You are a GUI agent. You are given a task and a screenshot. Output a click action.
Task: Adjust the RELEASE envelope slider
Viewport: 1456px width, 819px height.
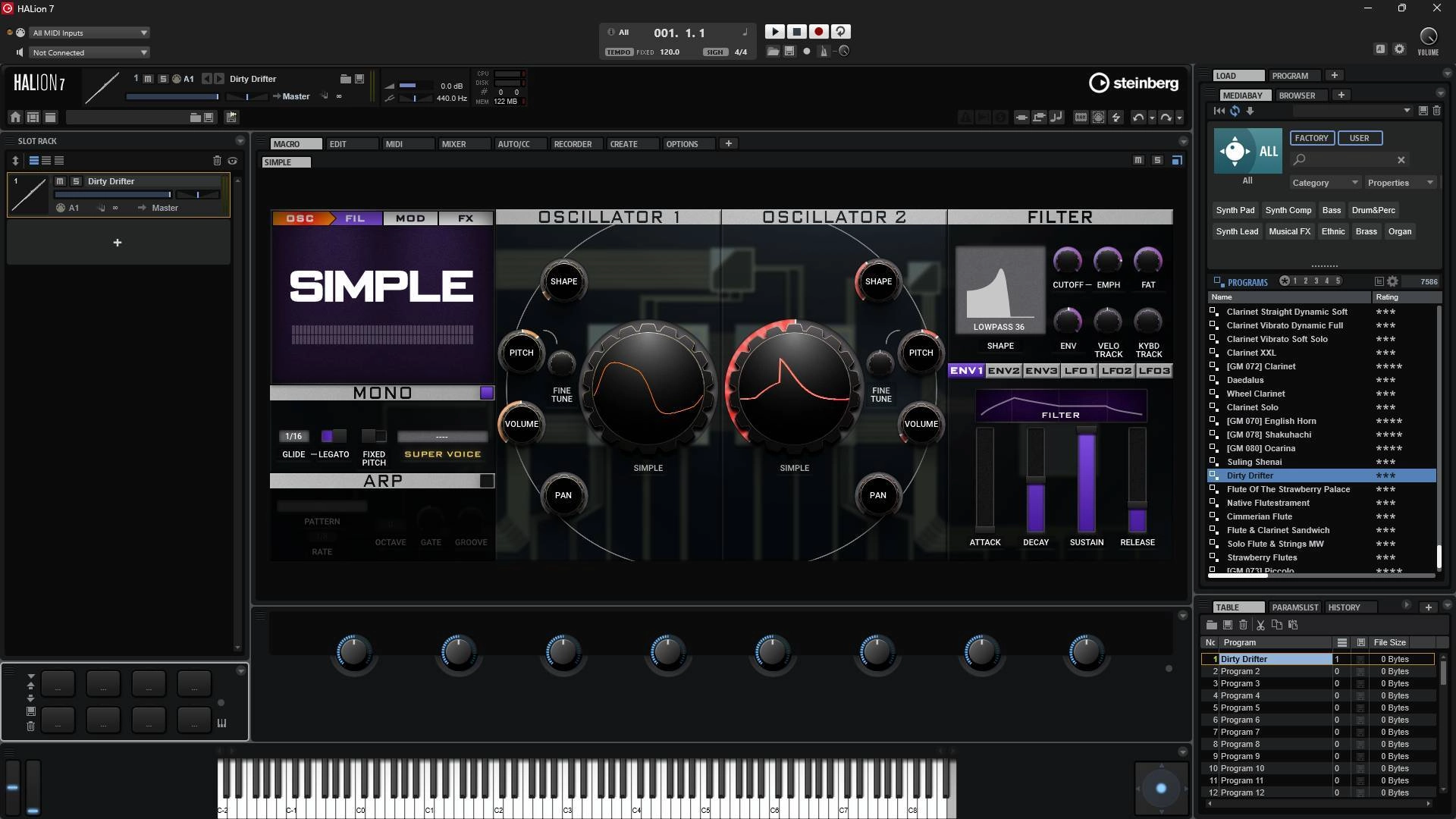(x=1137, y=479)
